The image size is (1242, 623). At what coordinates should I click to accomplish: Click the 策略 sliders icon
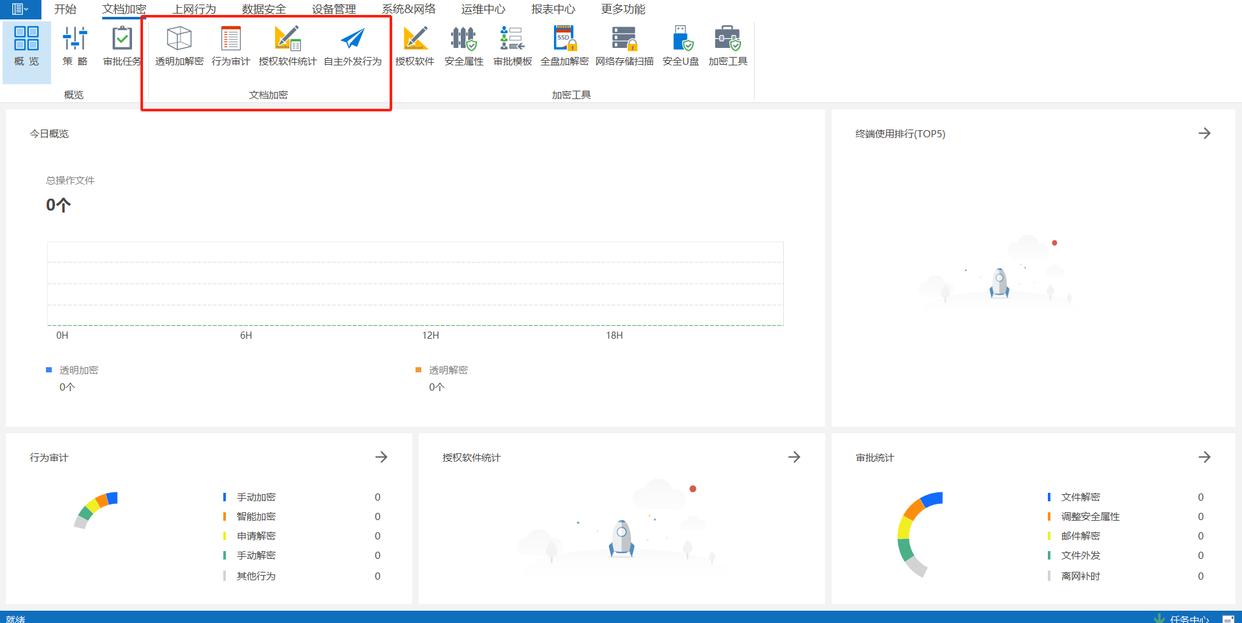(x=75, y=46)
